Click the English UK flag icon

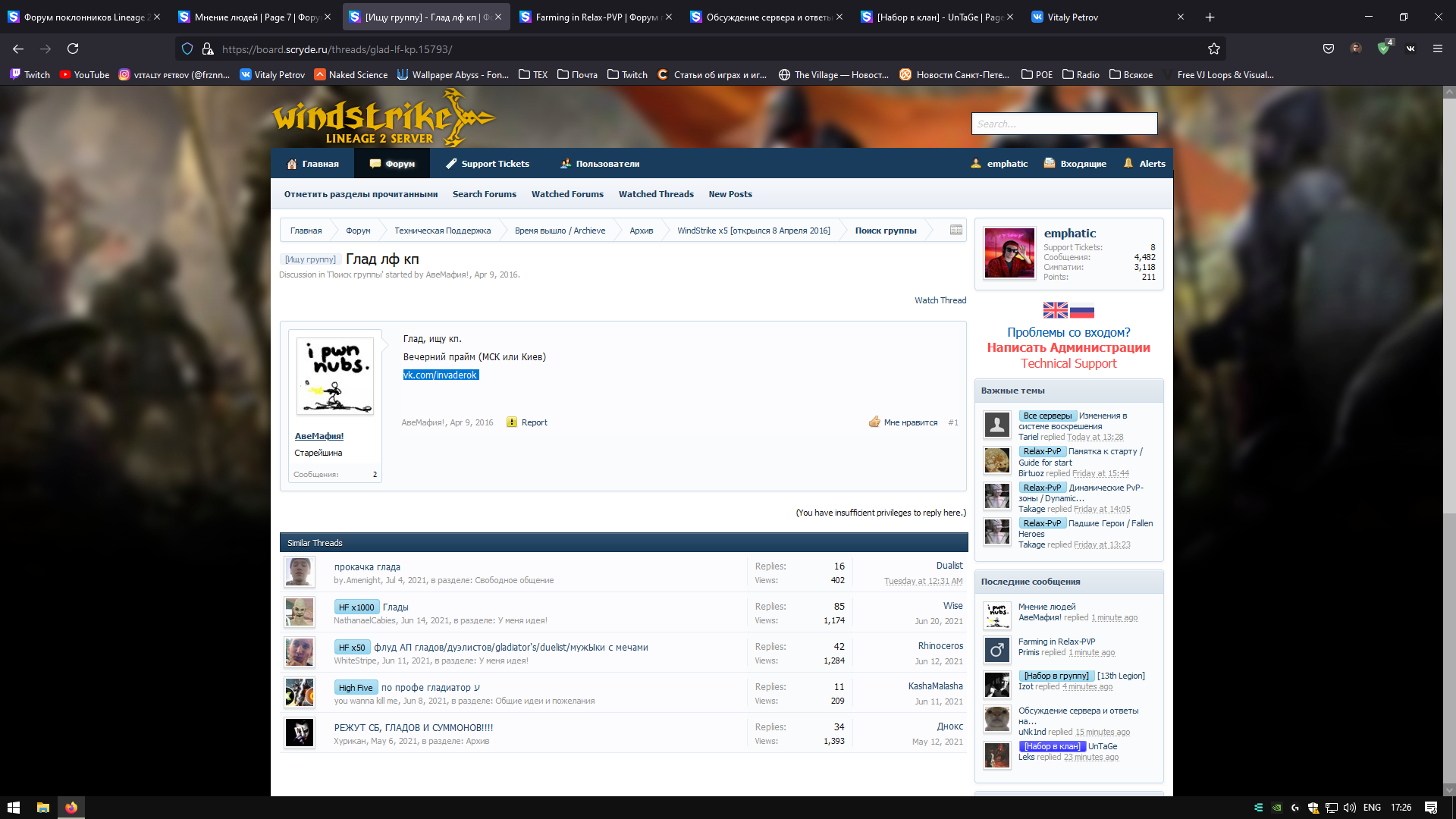[x=1055, y=310]
